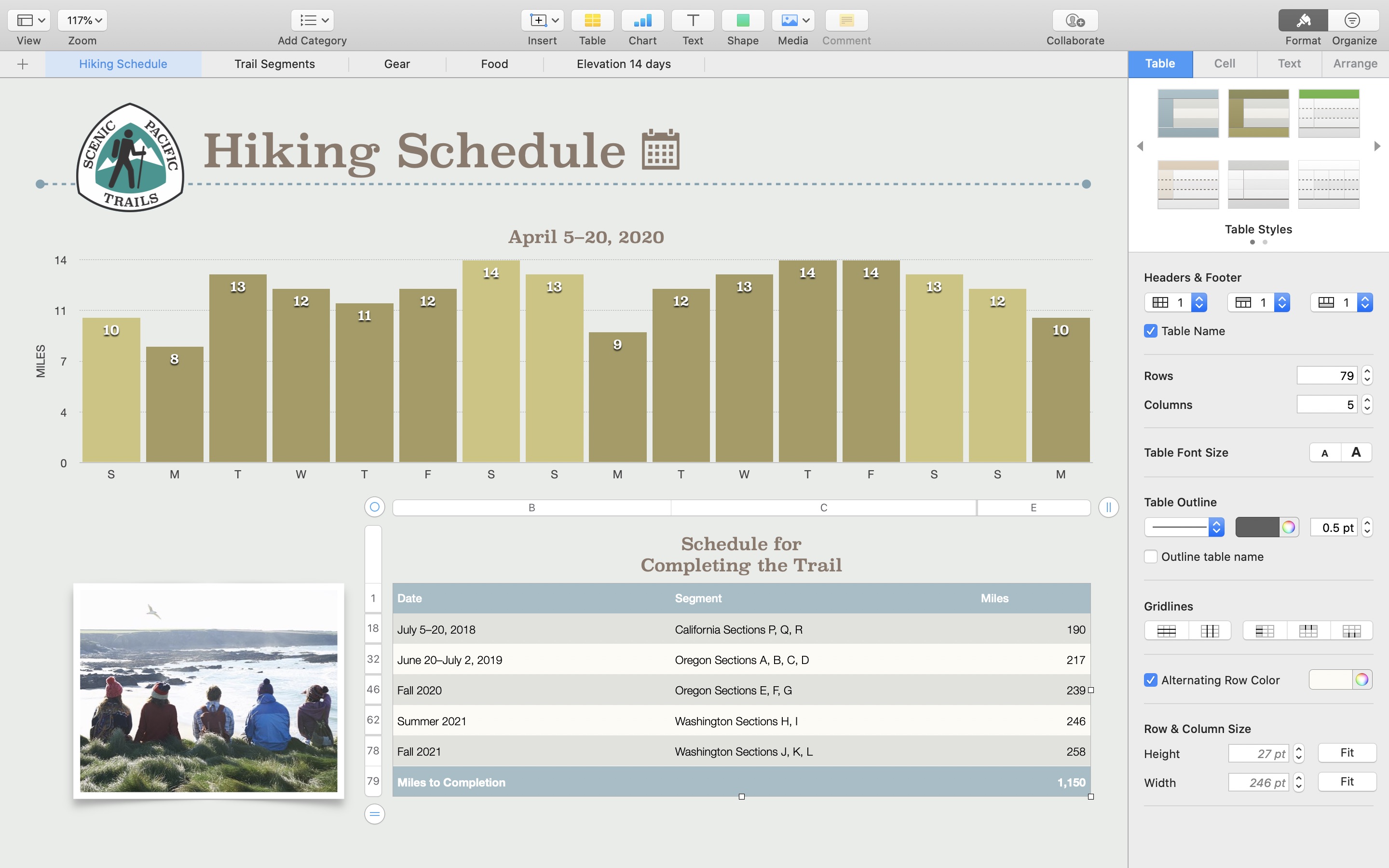The image size is (1389, 868).
Task: Toggle header column gridlines
Action: click(1265, 631)
